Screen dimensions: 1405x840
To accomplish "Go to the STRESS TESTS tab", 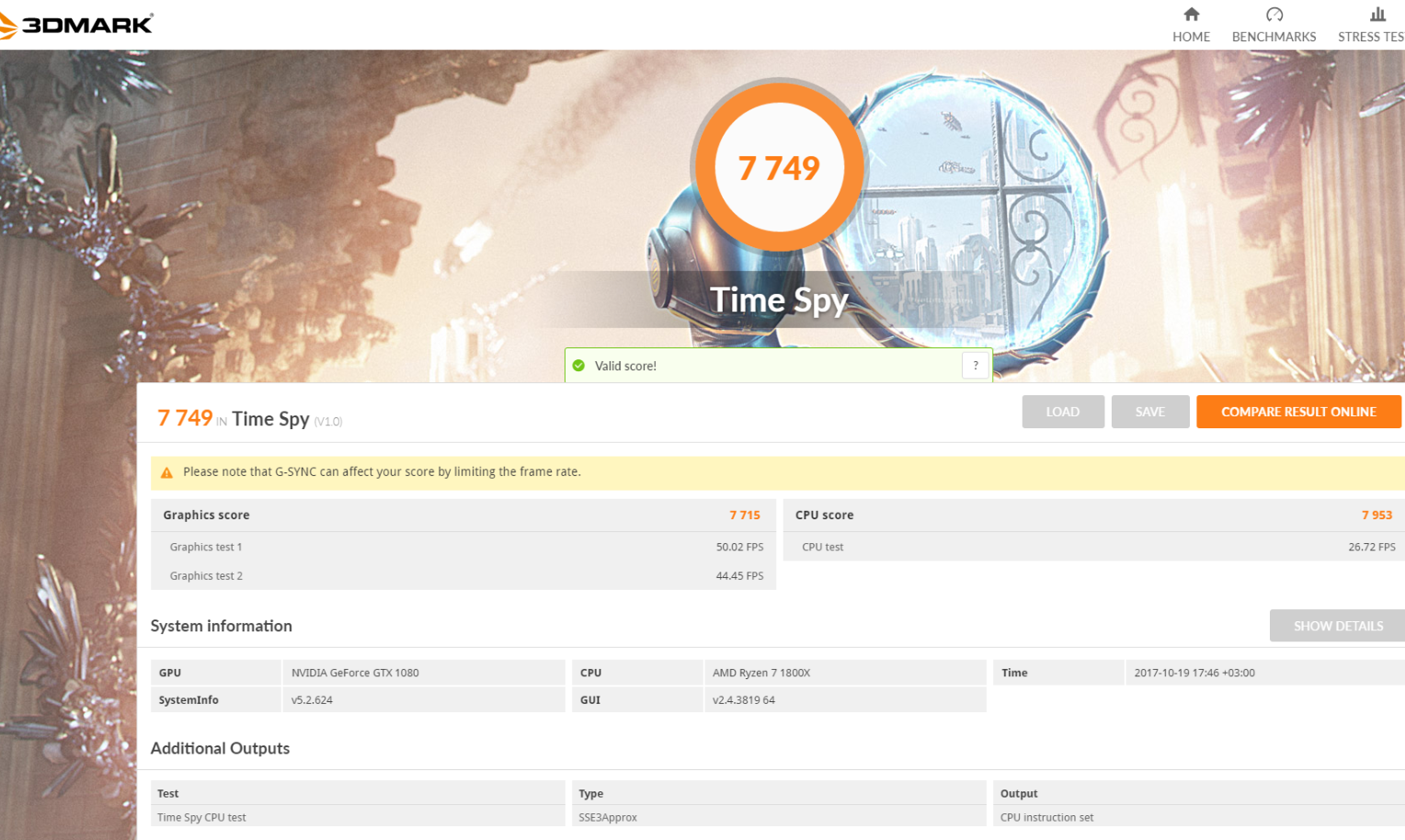I will pyautogui.click(x=1371, y=25).
